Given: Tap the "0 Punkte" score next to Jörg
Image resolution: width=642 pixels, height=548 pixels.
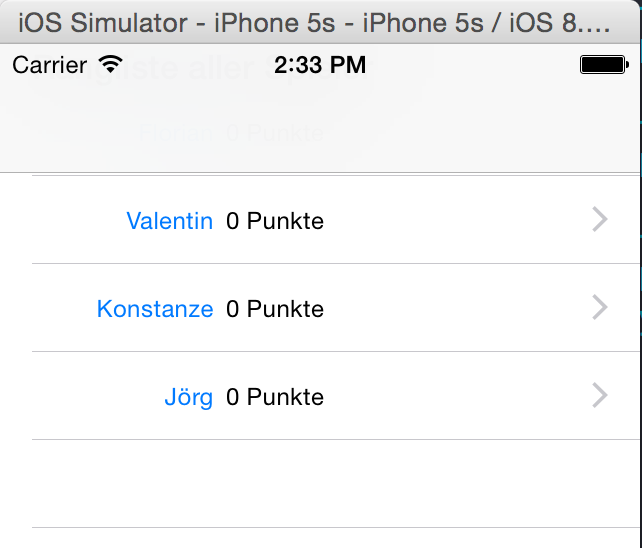Looking at the screenshot, I should [x=275, y=397].
